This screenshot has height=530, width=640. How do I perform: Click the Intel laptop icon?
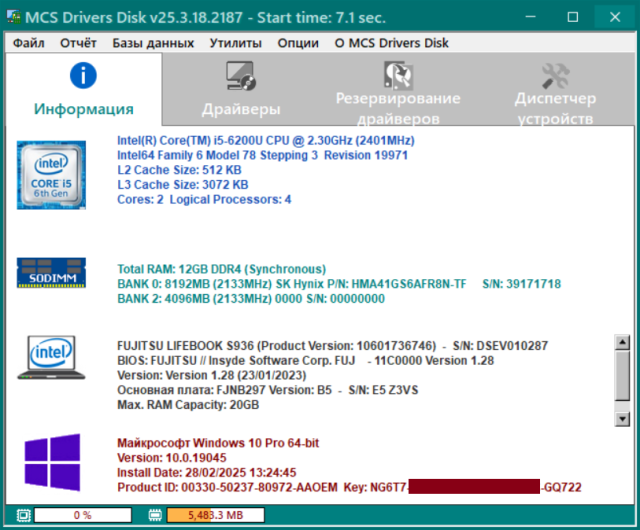click(x=51, y=358)
